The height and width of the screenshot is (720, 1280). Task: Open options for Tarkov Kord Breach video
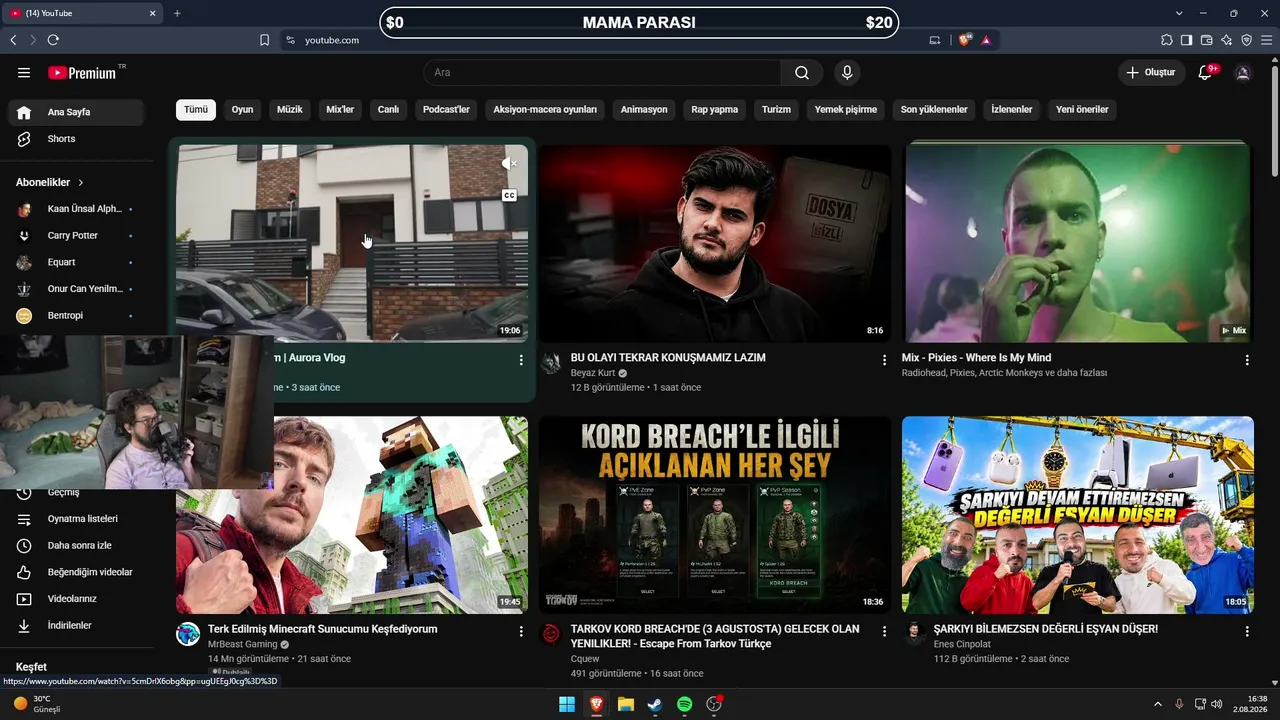884,632
